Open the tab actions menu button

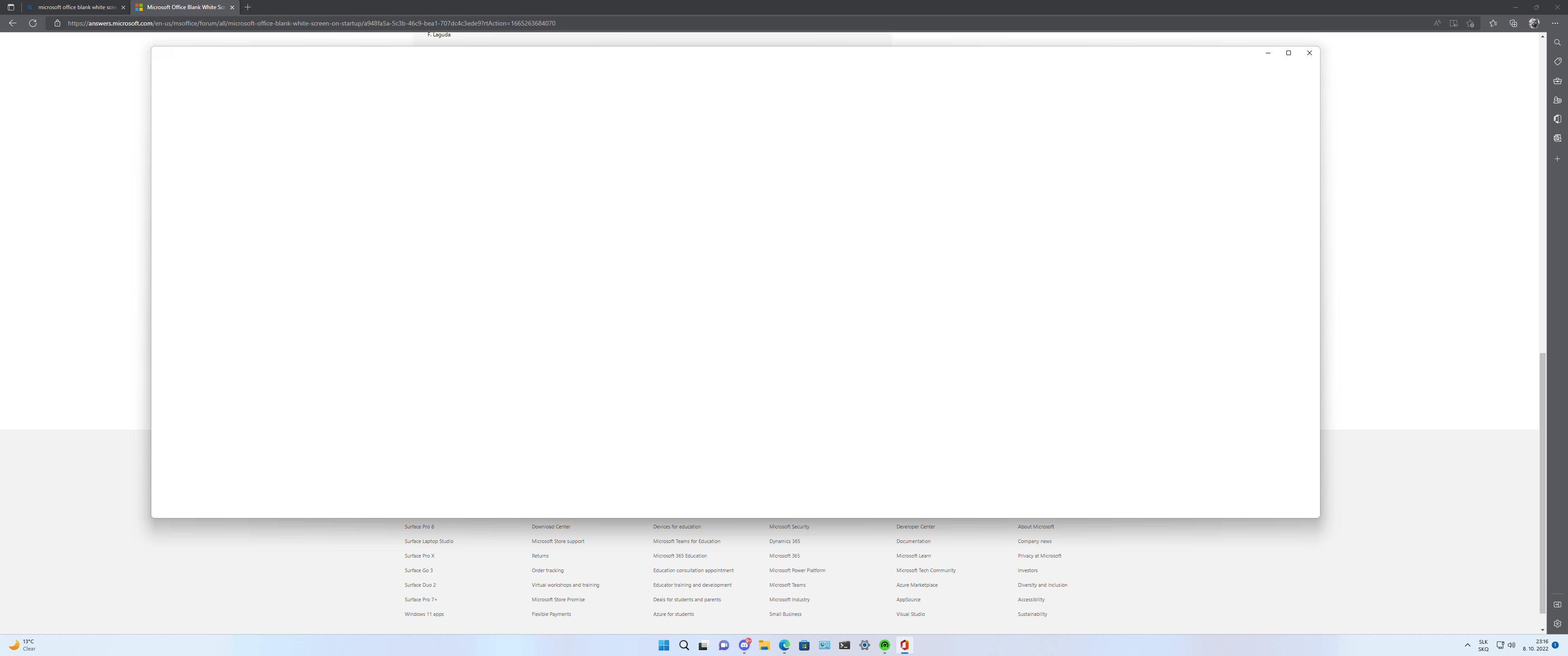point(10,7)
